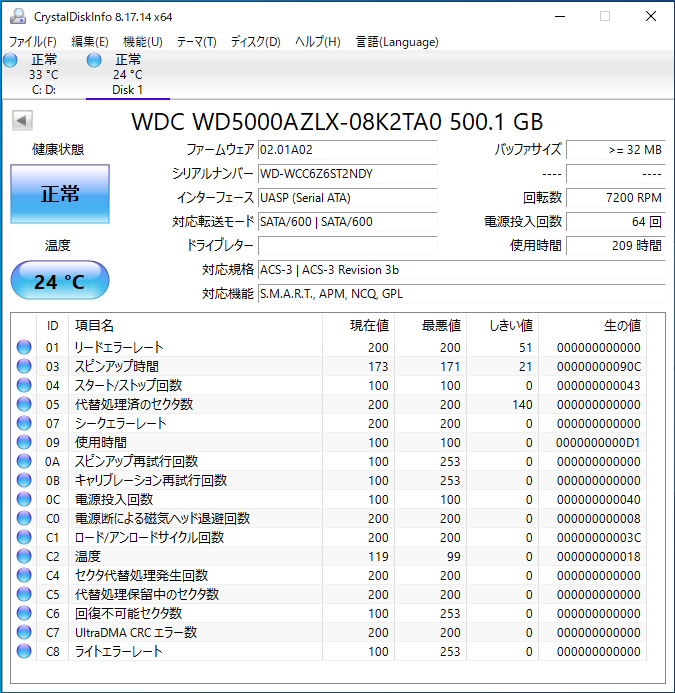Select the ライトエラーレート worst value 253
Screen dimensions: 675x693
[x=450, y=651]
